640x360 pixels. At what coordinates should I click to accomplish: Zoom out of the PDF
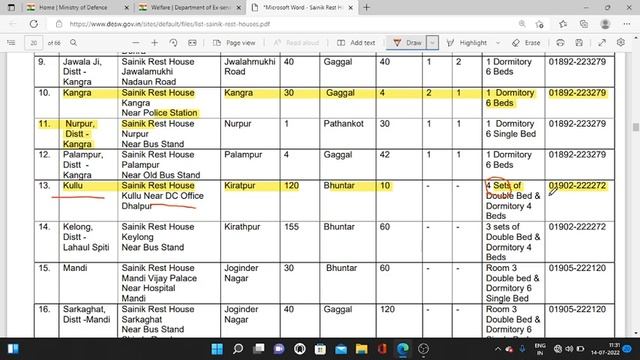(136, 42)
